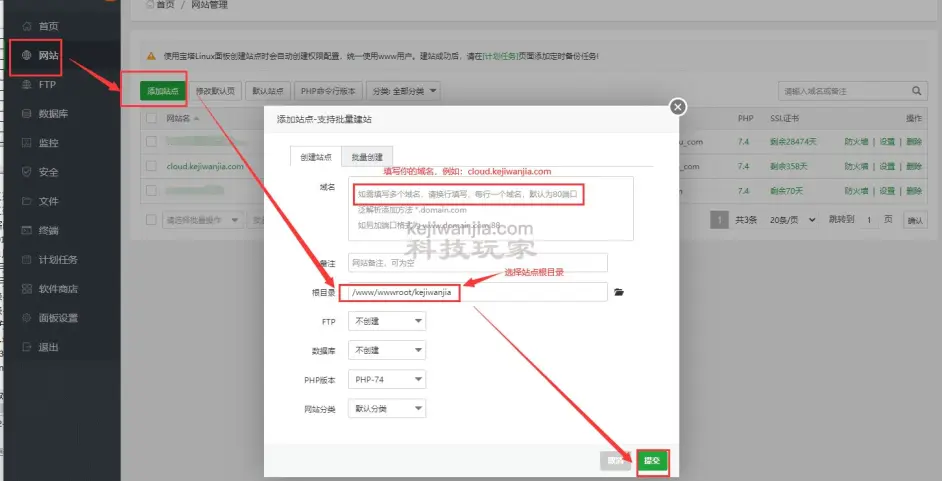942x481 pixels.
Task: Open 终端 in the sidebar
Action: pos(48,231)
